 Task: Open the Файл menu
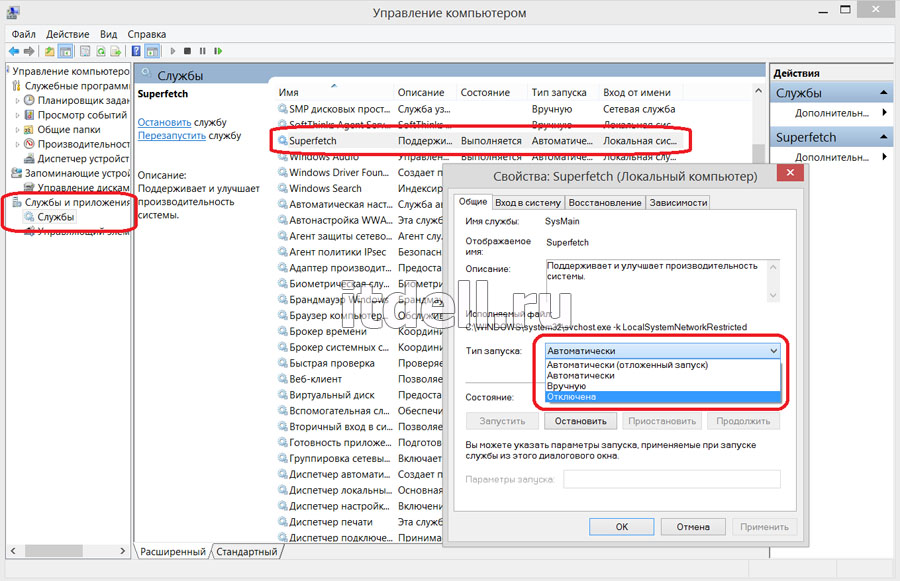point(24,34)
